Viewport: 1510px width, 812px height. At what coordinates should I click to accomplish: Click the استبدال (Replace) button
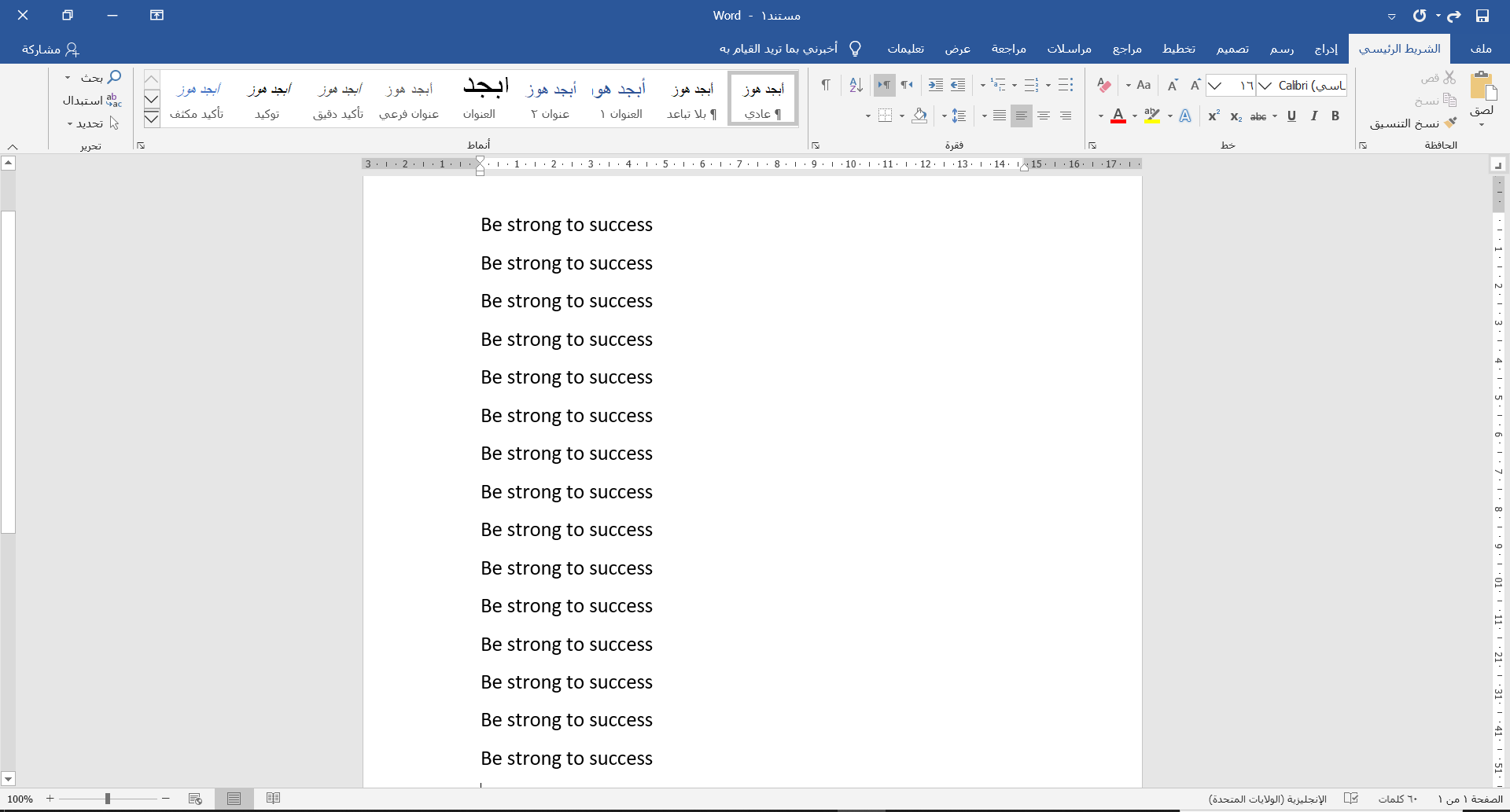(x=92, y=101)
